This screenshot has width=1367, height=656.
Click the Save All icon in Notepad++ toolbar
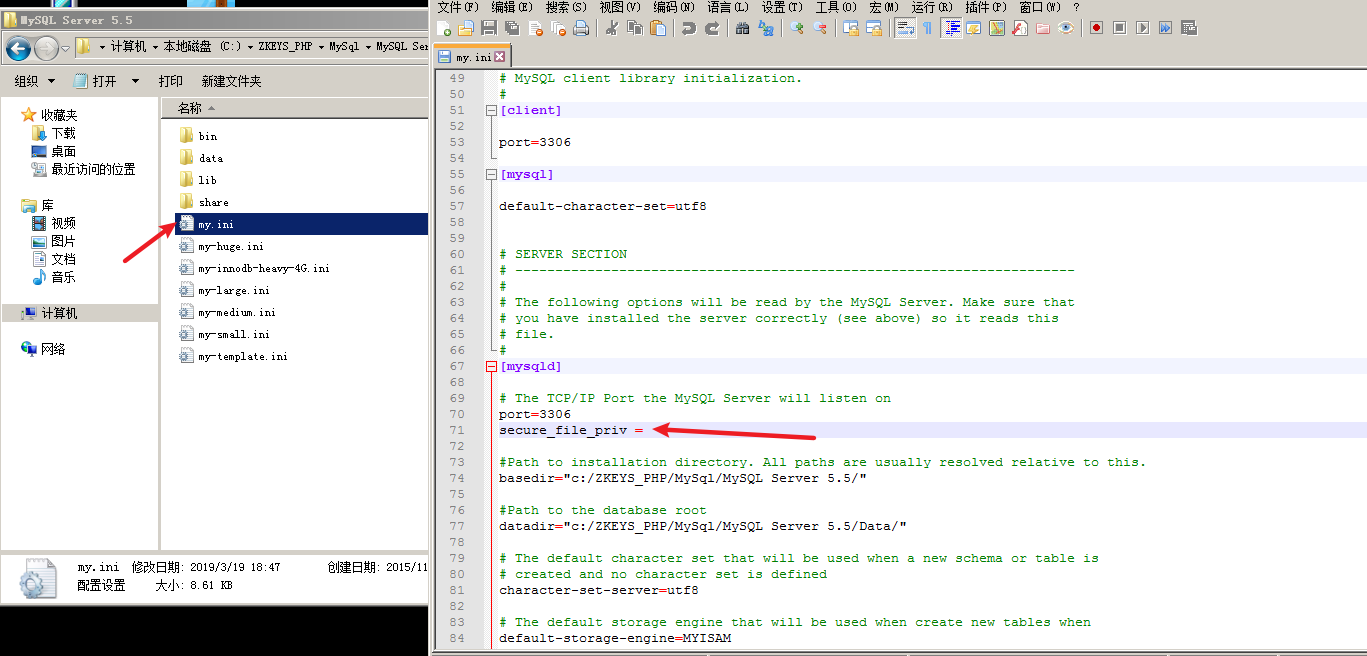click(512, 28)
